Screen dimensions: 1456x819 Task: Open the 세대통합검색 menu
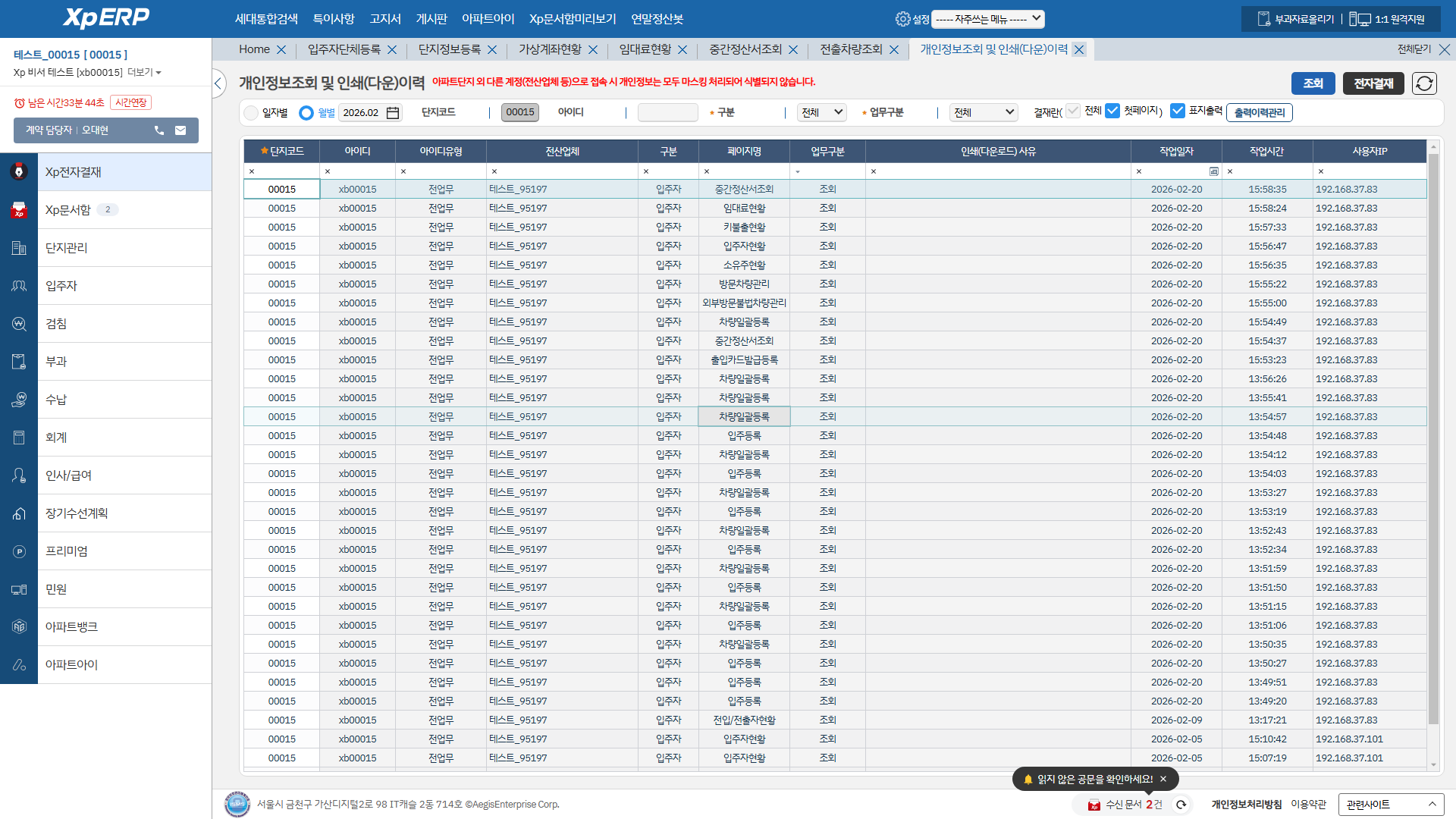click(266, 19)
